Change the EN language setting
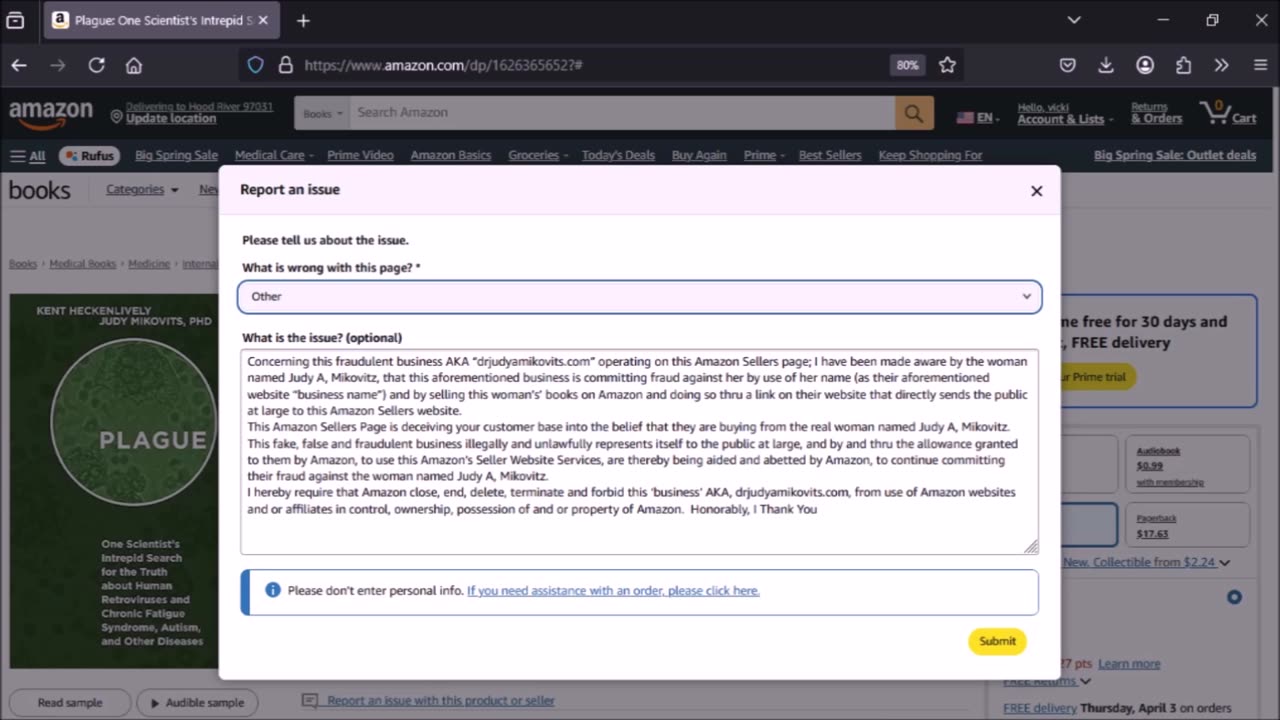 [979, 117]
